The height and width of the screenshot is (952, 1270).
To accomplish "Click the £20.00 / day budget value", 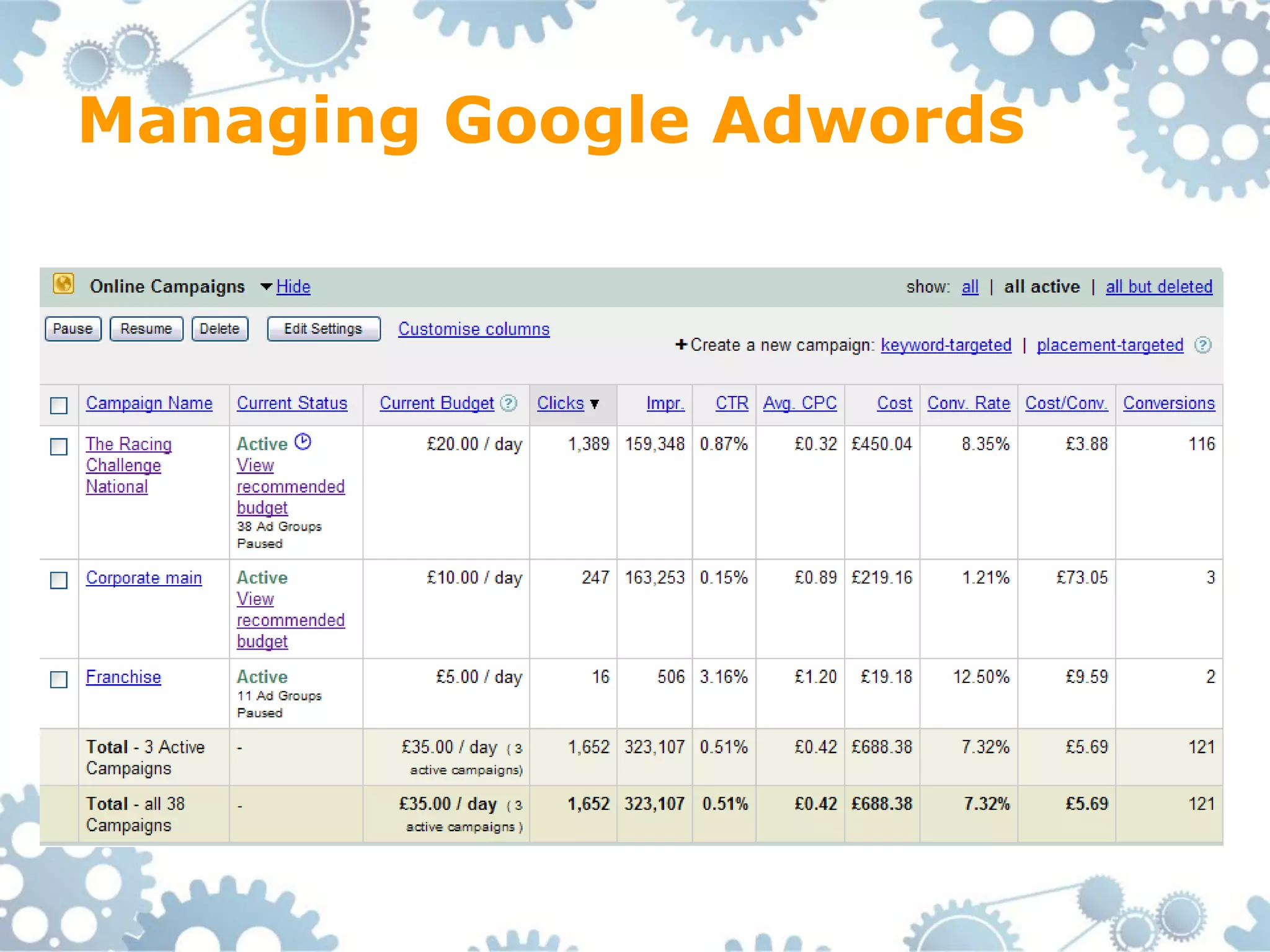I will 474,444.
